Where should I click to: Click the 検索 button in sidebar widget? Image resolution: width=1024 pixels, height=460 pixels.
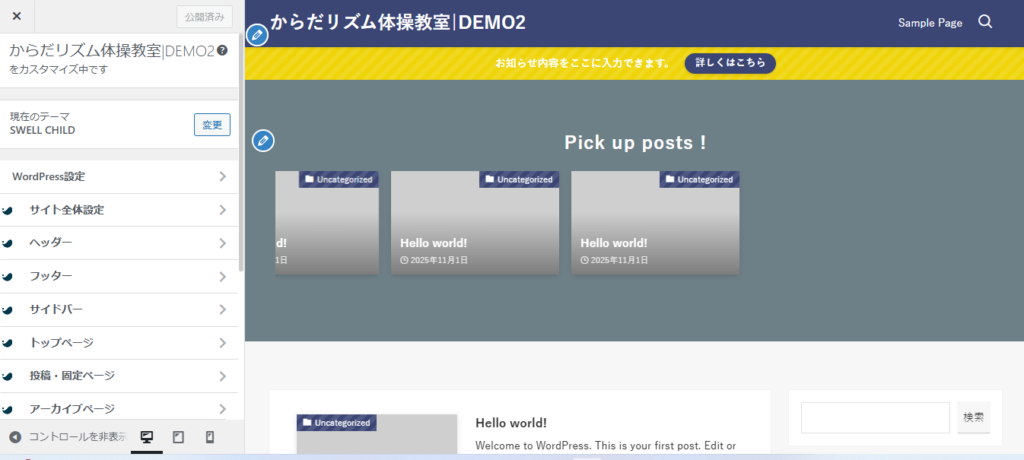(973, 417)
